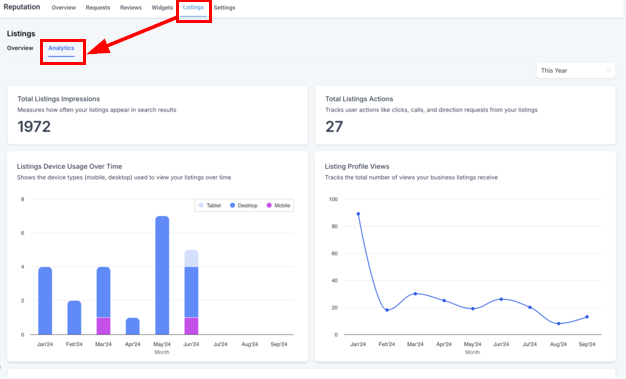Viewport: 626px width, 379px height.
Task: Switch to Listings Overview sub-tab
Action: [x=20, y=48]
